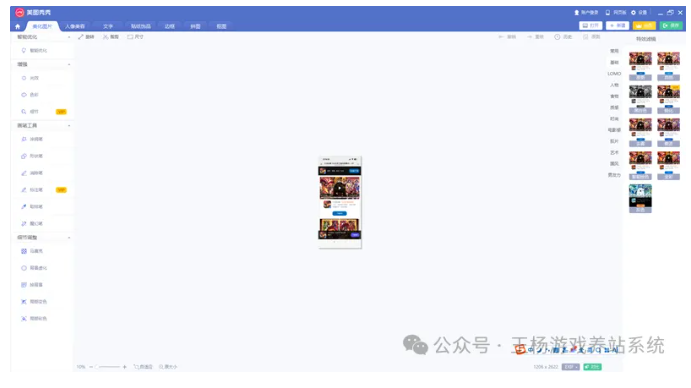Click the green 对比 compare button
Viewport: 691px width, 388px height.
point(593,367)
